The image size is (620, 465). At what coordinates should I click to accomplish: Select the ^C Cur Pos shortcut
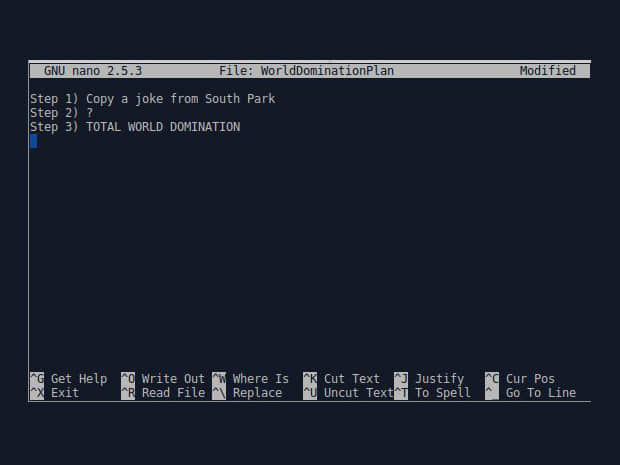pyautogui.click(x=520, y=379)
